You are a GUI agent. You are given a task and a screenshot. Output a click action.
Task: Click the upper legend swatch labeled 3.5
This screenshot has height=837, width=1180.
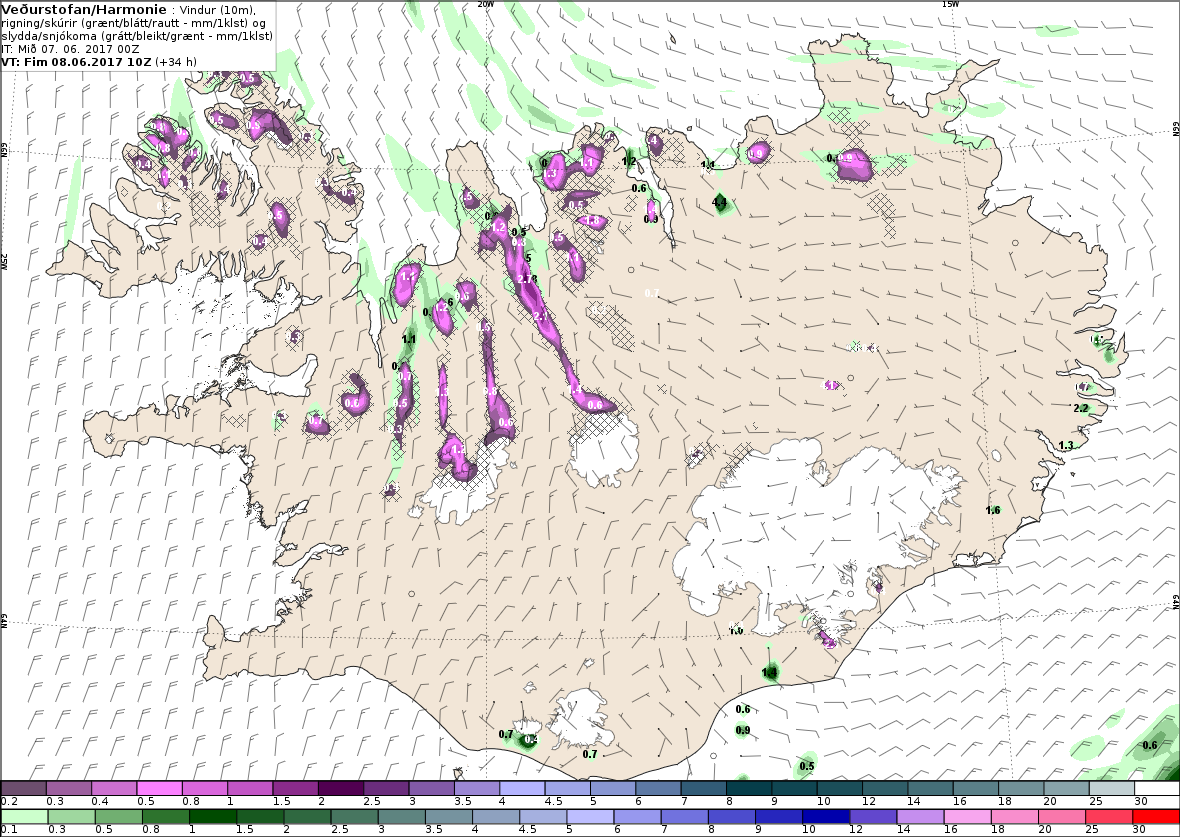tap(477, 788)
